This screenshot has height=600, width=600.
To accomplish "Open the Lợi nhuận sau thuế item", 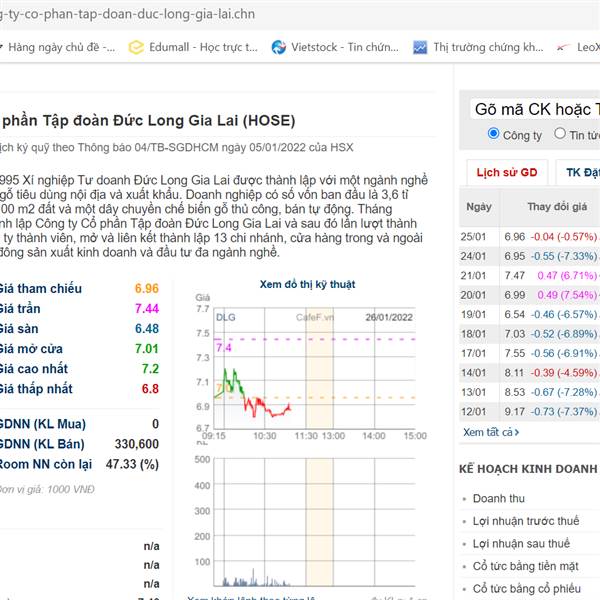I will (521, 544).
